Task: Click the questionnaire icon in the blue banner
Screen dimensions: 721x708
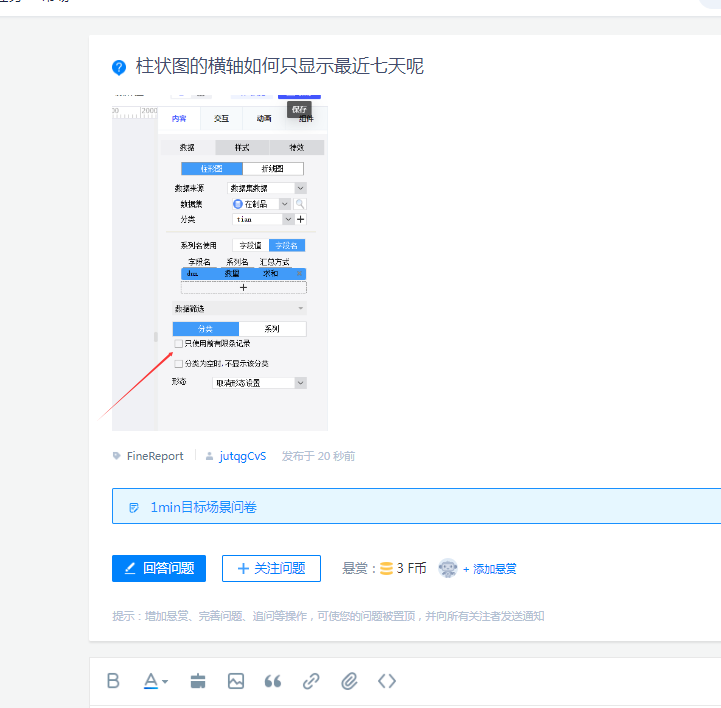Action: 134,508
